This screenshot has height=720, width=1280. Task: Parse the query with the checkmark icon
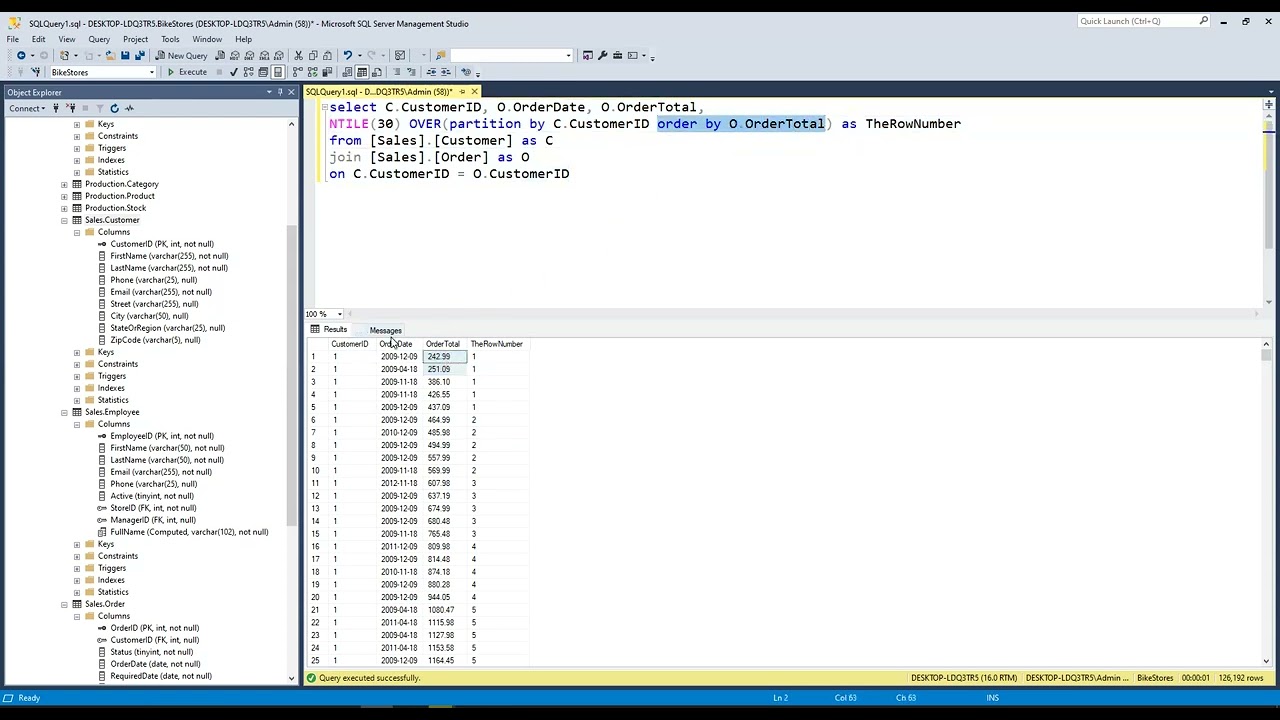tap(234, 72)
